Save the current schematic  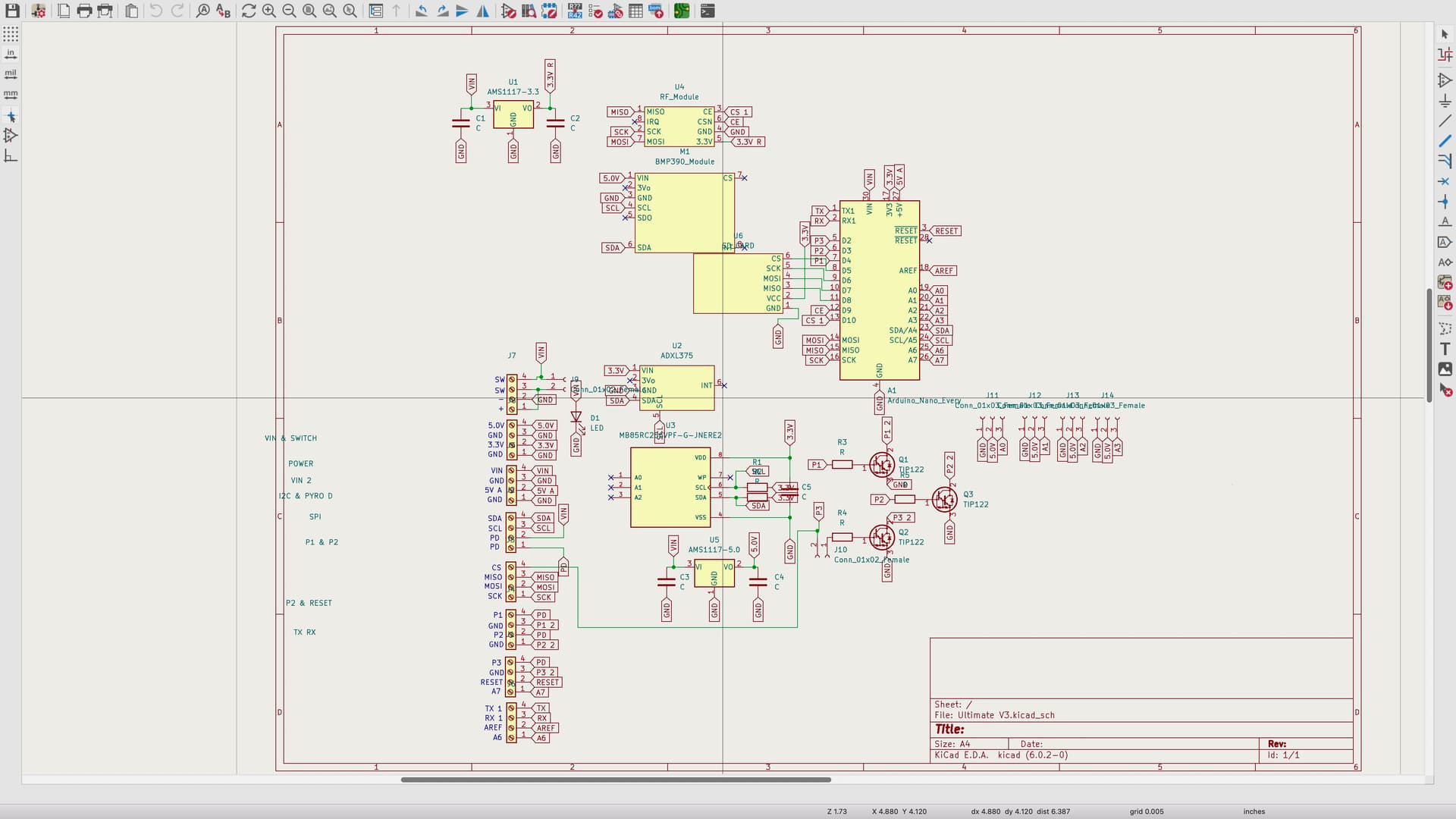tap(12, 11)
